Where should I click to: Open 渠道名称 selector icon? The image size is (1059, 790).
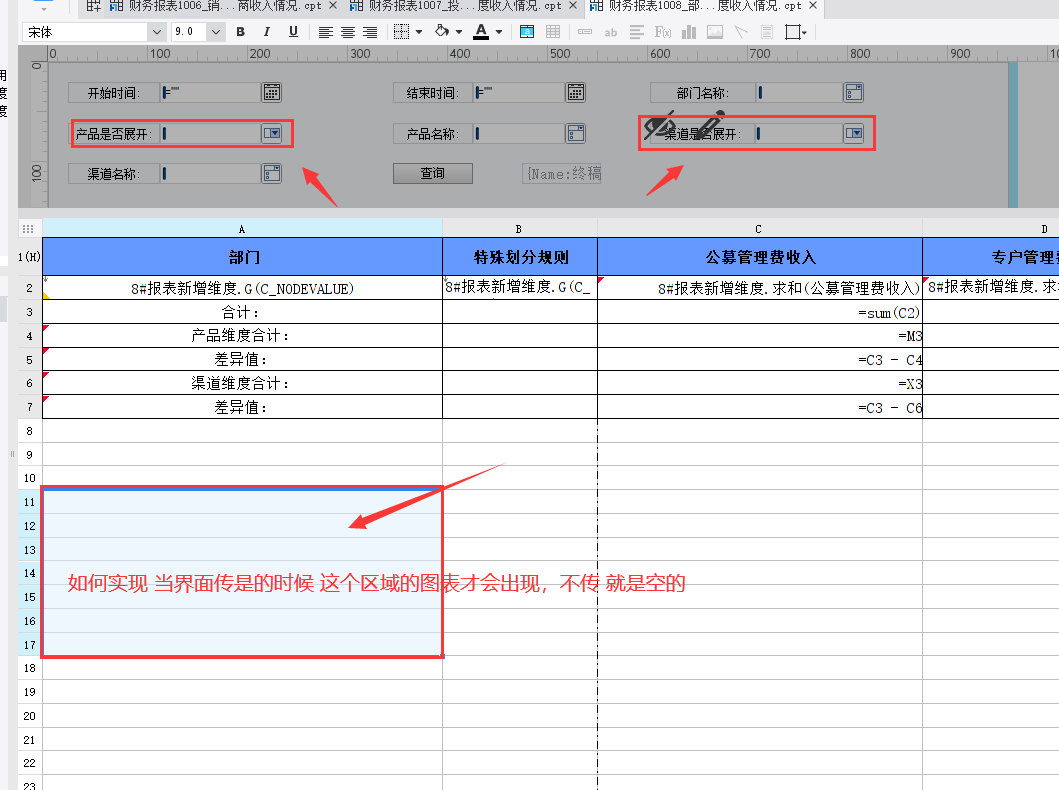pyautogui.click(x=272, y=174)
